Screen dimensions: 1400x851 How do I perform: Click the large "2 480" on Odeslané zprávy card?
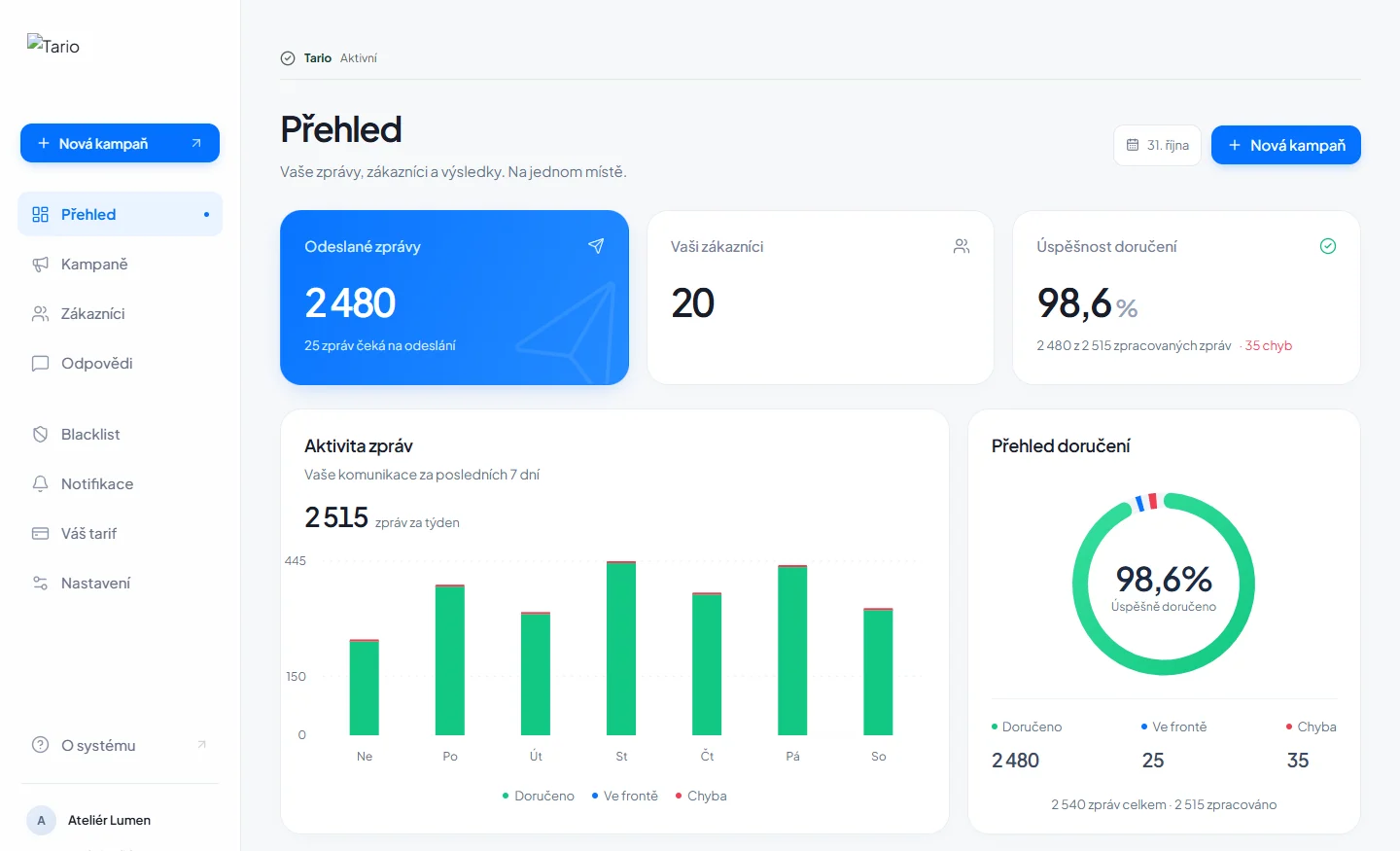coord(350,302)
